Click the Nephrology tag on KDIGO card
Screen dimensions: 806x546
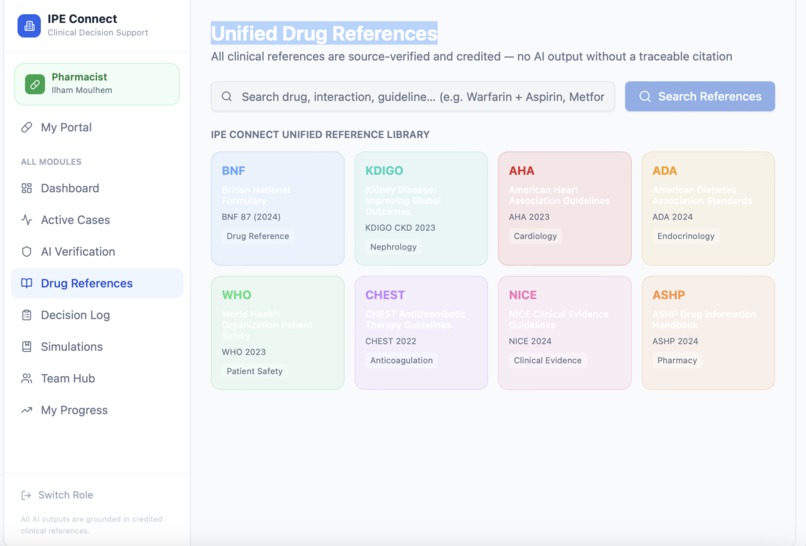393,247
